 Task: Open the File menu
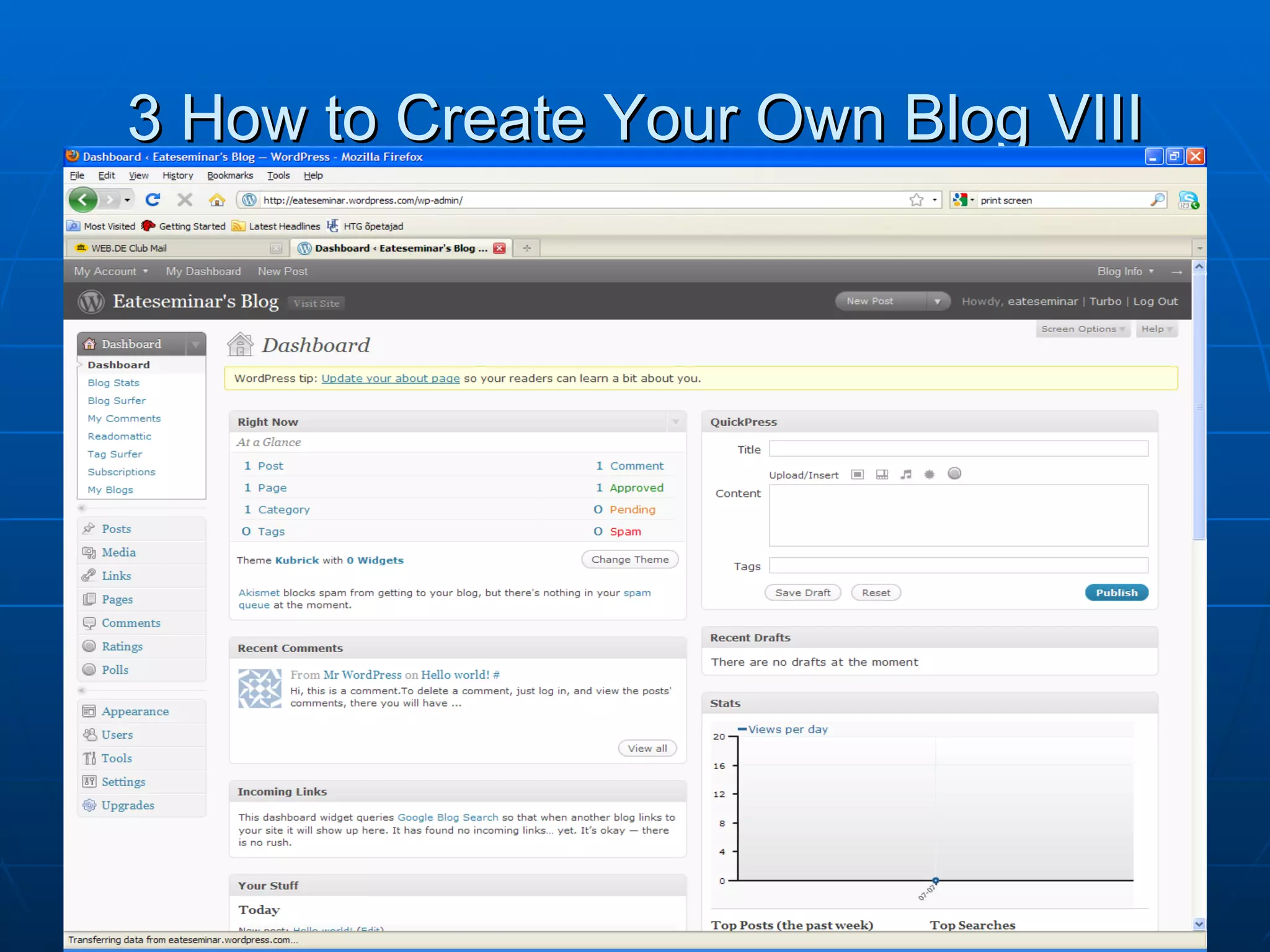tap(77, 175)
